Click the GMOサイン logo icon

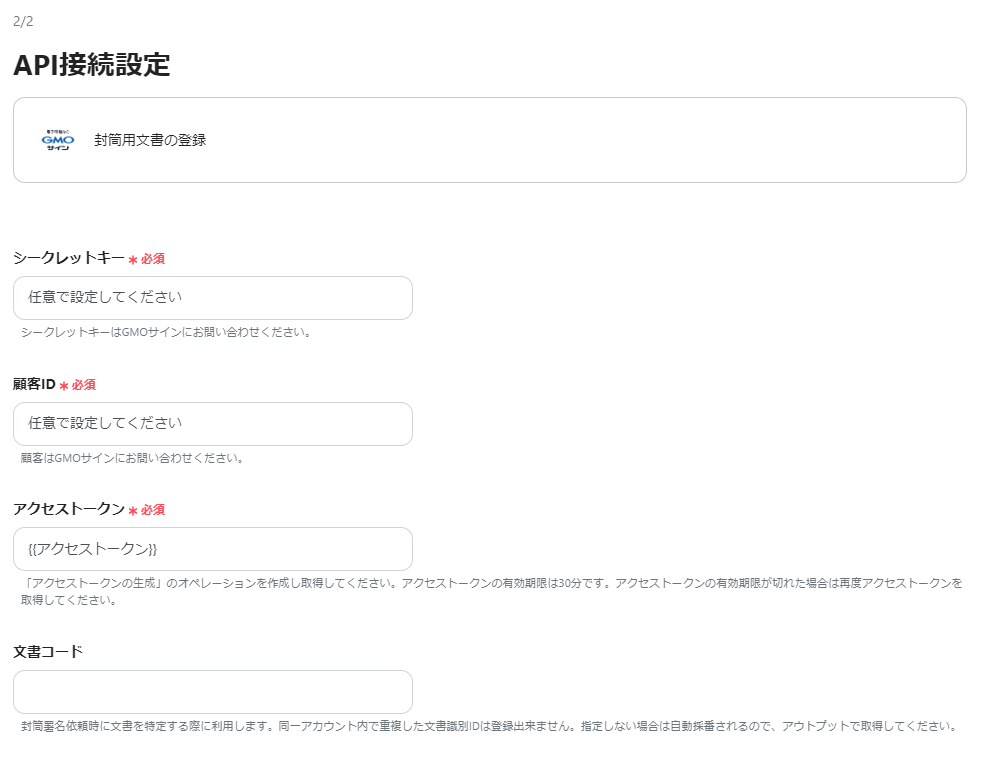pos(57,140)
